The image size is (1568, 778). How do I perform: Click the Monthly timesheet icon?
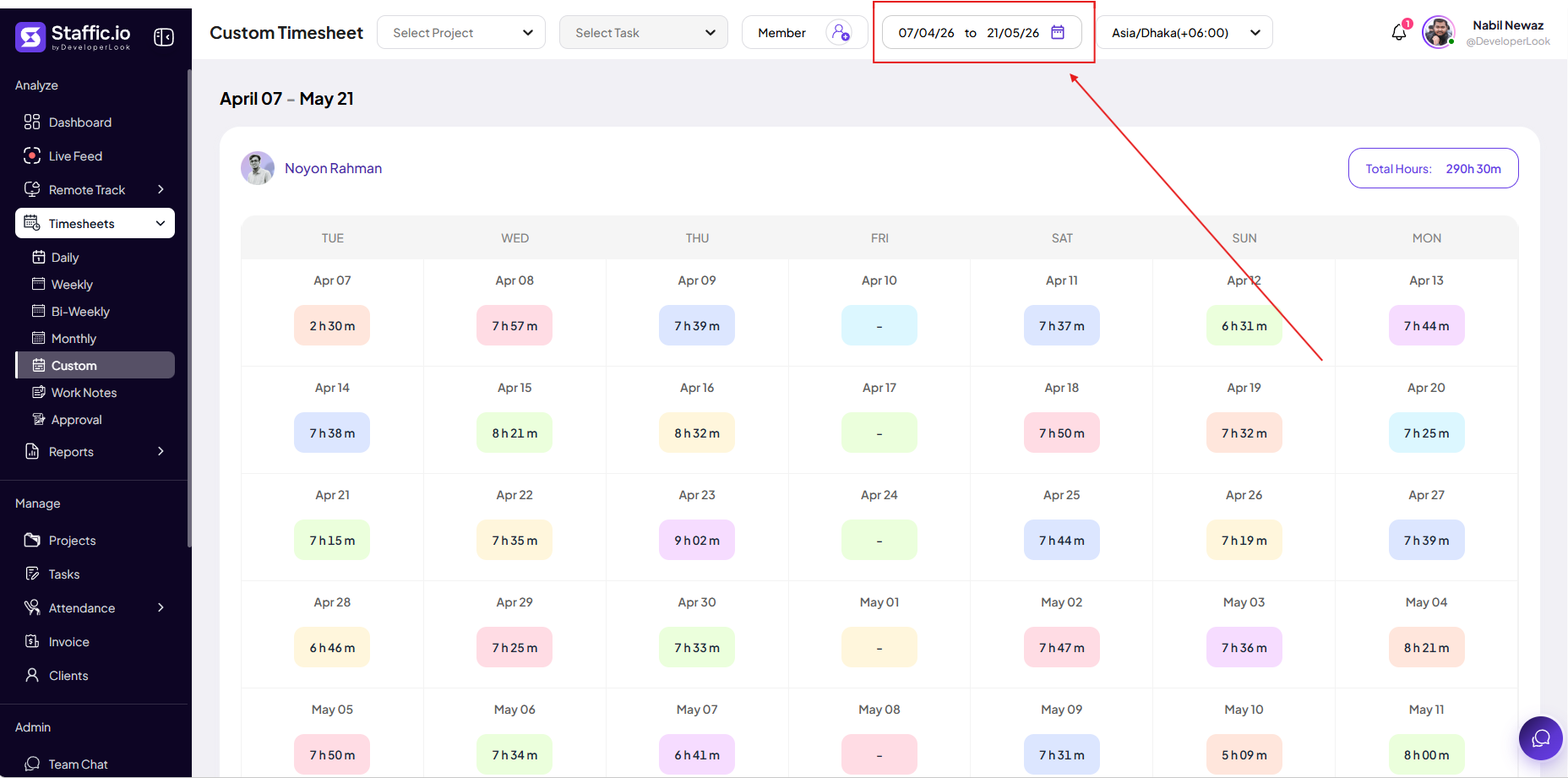(x=39, y=338)
